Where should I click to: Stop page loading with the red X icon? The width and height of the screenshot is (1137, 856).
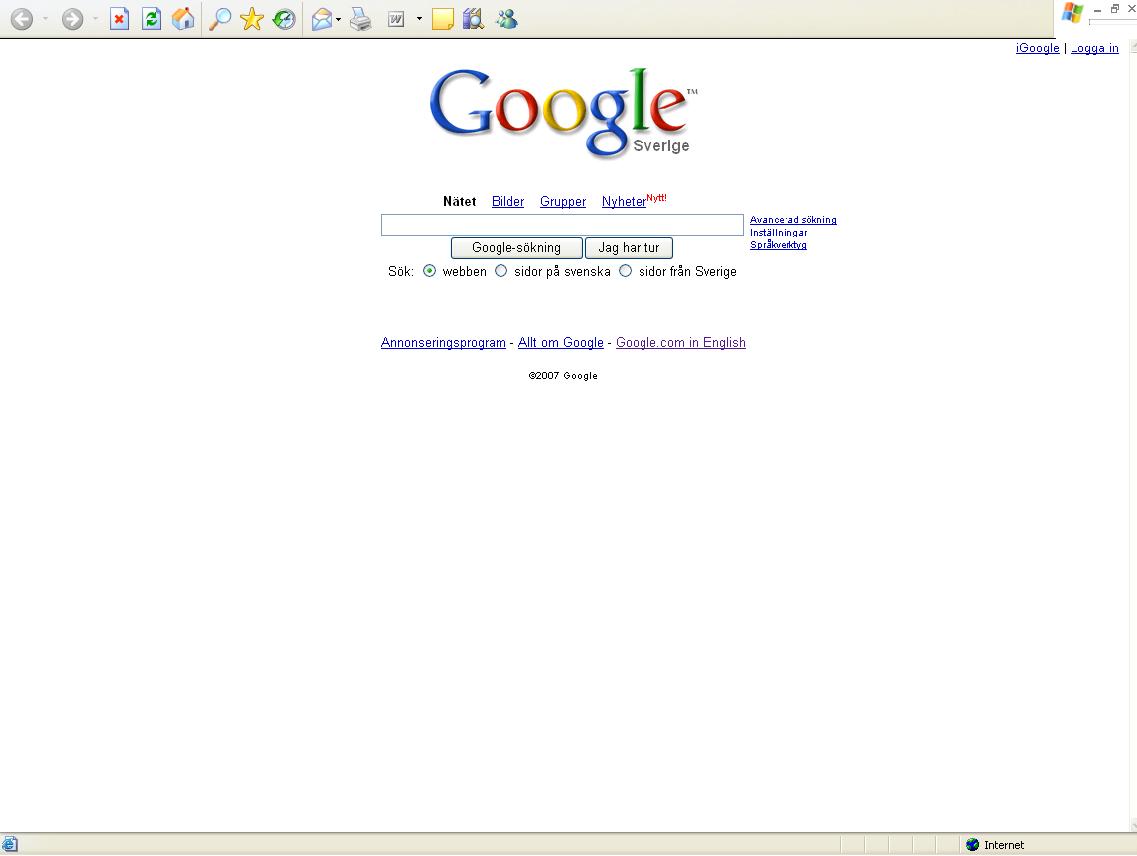point(119,19)
